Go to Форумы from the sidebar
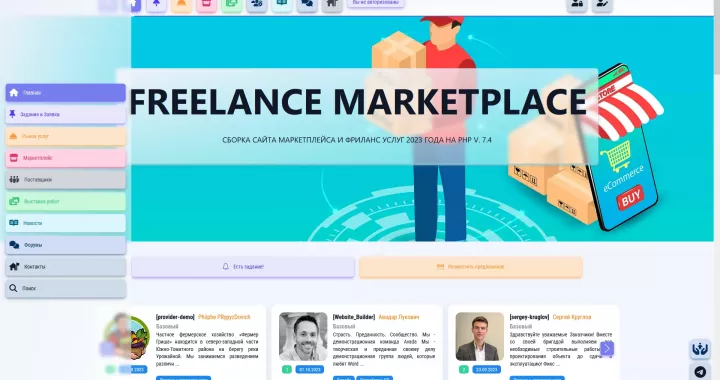 point(65,245)
